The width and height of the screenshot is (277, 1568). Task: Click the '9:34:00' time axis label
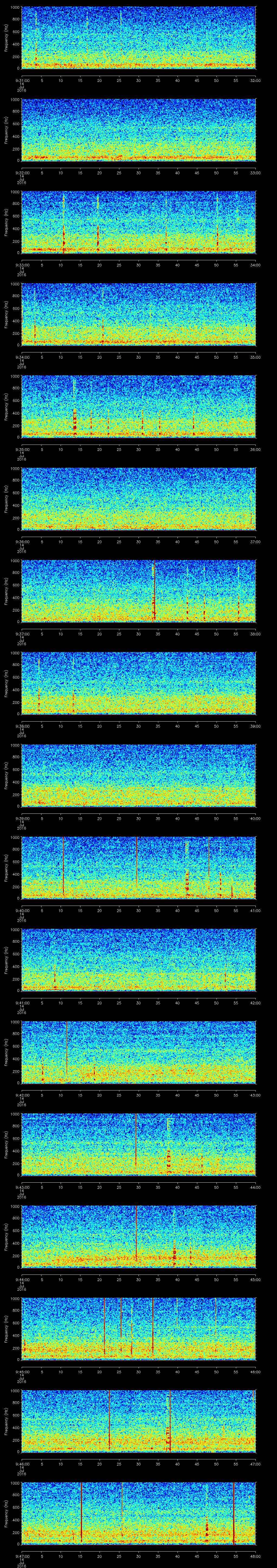coord(22,357)
